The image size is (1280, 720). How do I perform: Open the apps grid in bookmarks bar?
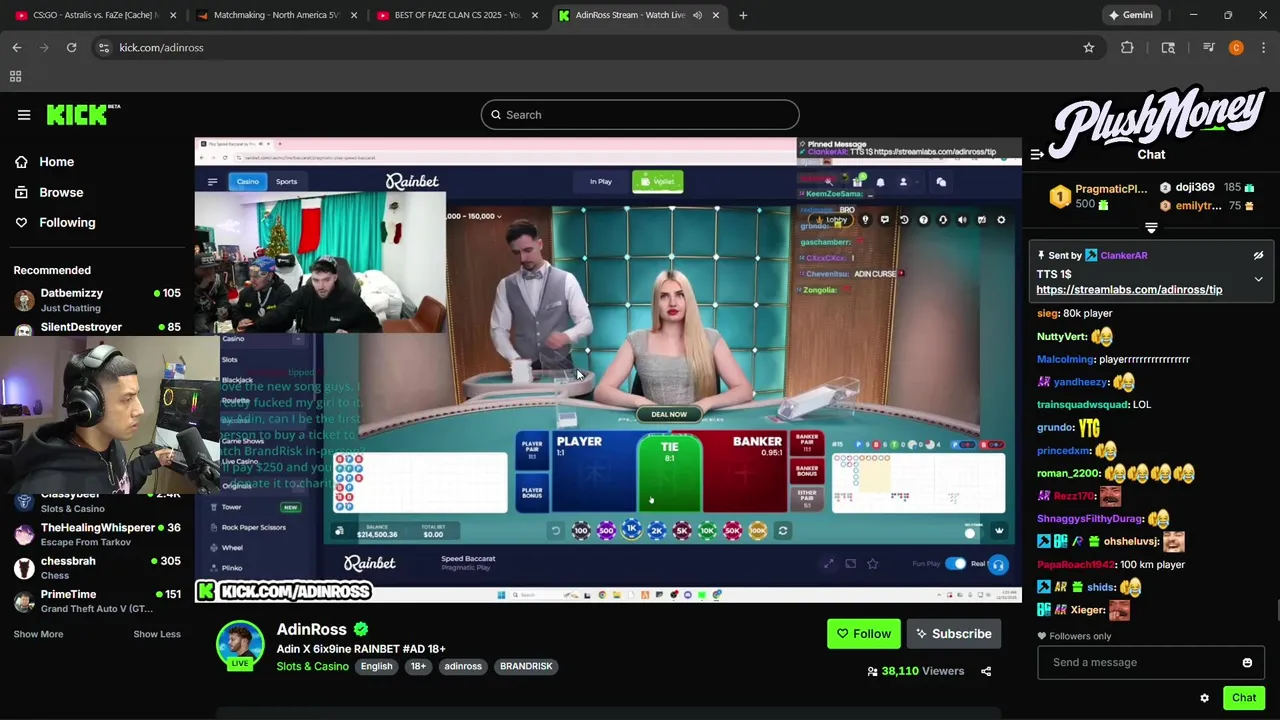(x=16, y=76)
